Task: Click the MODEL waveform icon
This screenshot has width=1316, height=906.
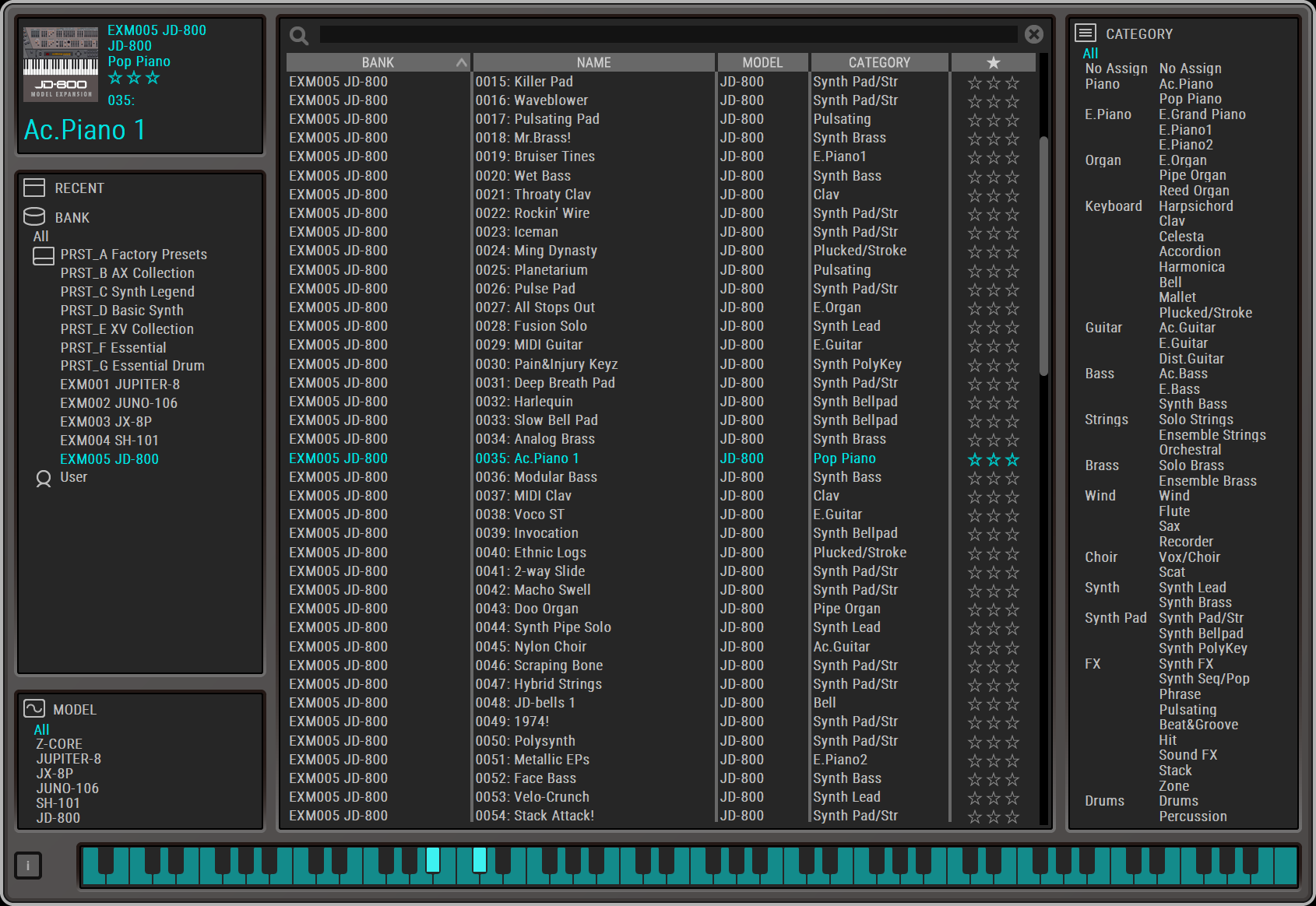Action: (x=34, y=708)
